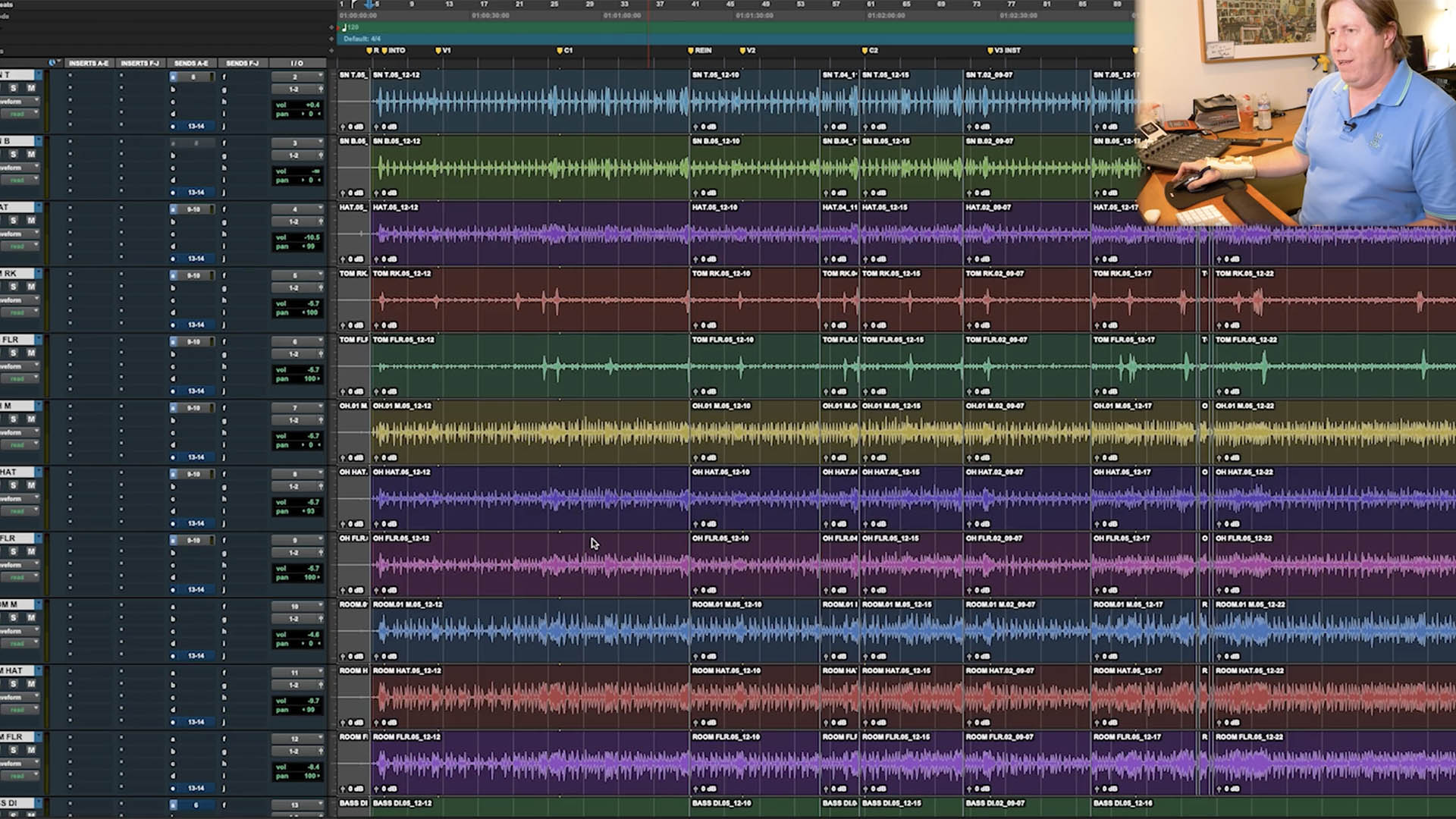Click the 13-14 send on SN B track
The image size is (1456, 819).
coord(196,193)
